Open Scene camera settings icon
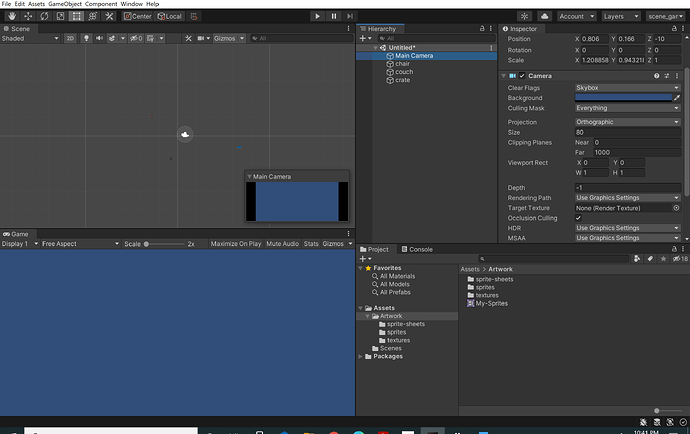 [x=201, y=38]
